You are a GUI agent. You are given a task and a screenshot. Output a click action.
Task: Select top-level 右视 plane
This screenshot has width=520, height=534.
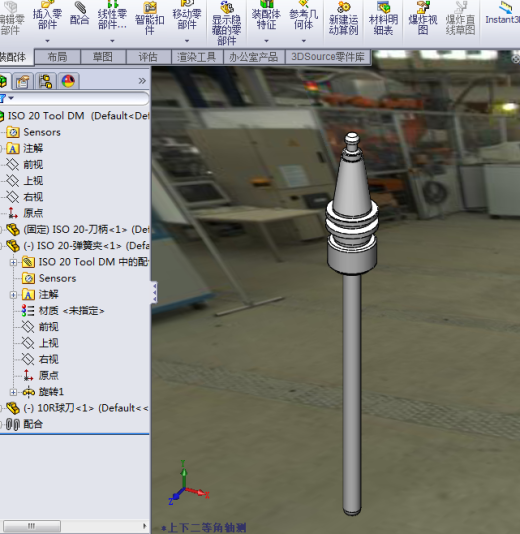25,197
